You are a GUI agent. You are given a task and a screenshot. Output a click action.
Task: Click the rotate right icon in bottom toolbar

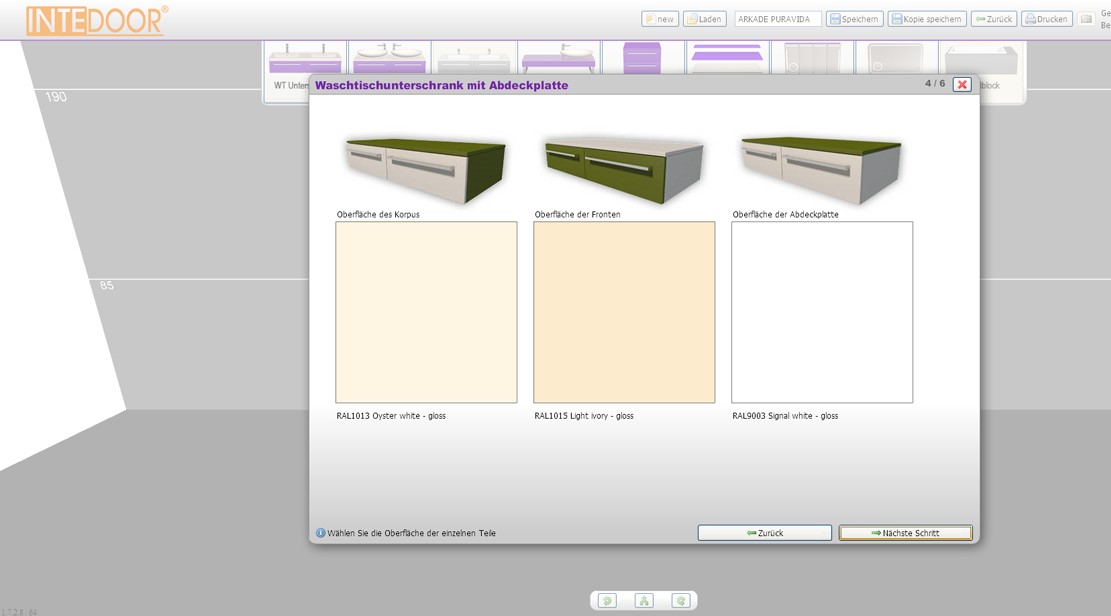(x=681, y=601)
